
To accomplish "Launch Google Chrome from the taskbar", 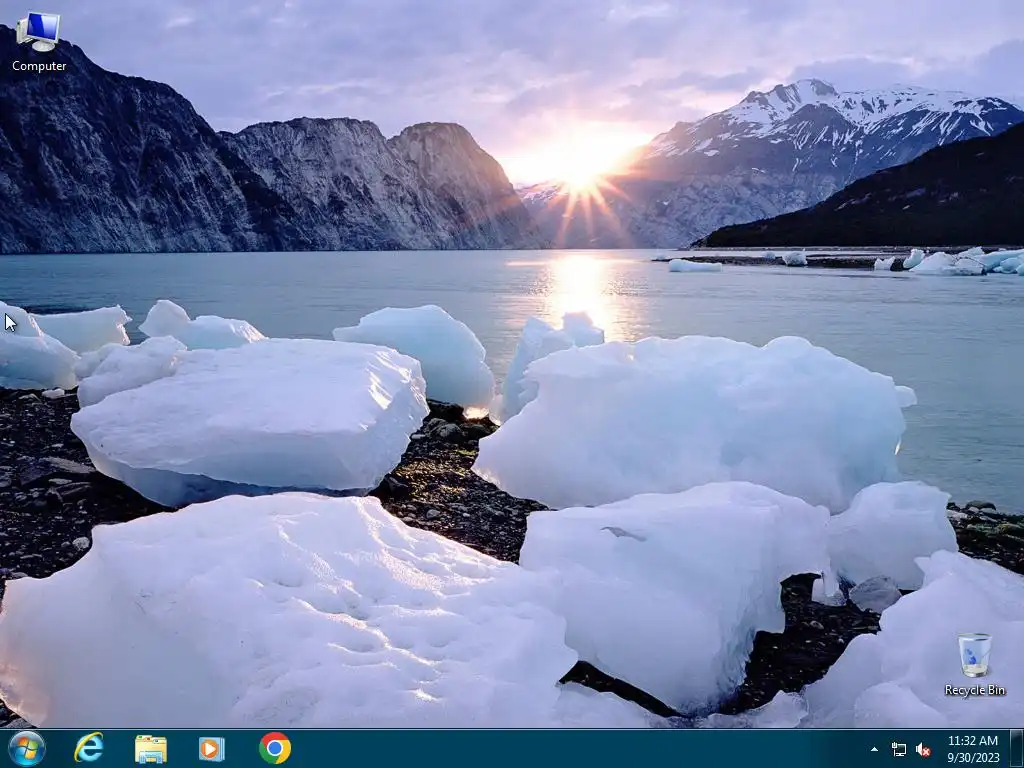I will (275, 748).
